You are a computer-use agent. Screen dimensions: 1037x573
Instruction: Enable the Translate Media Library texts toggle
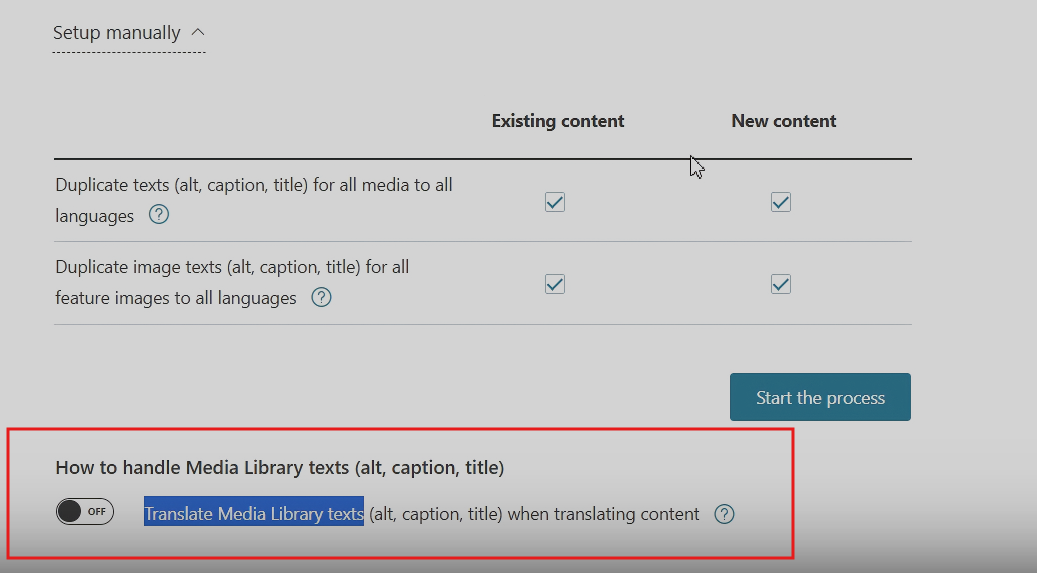point(85,512)
